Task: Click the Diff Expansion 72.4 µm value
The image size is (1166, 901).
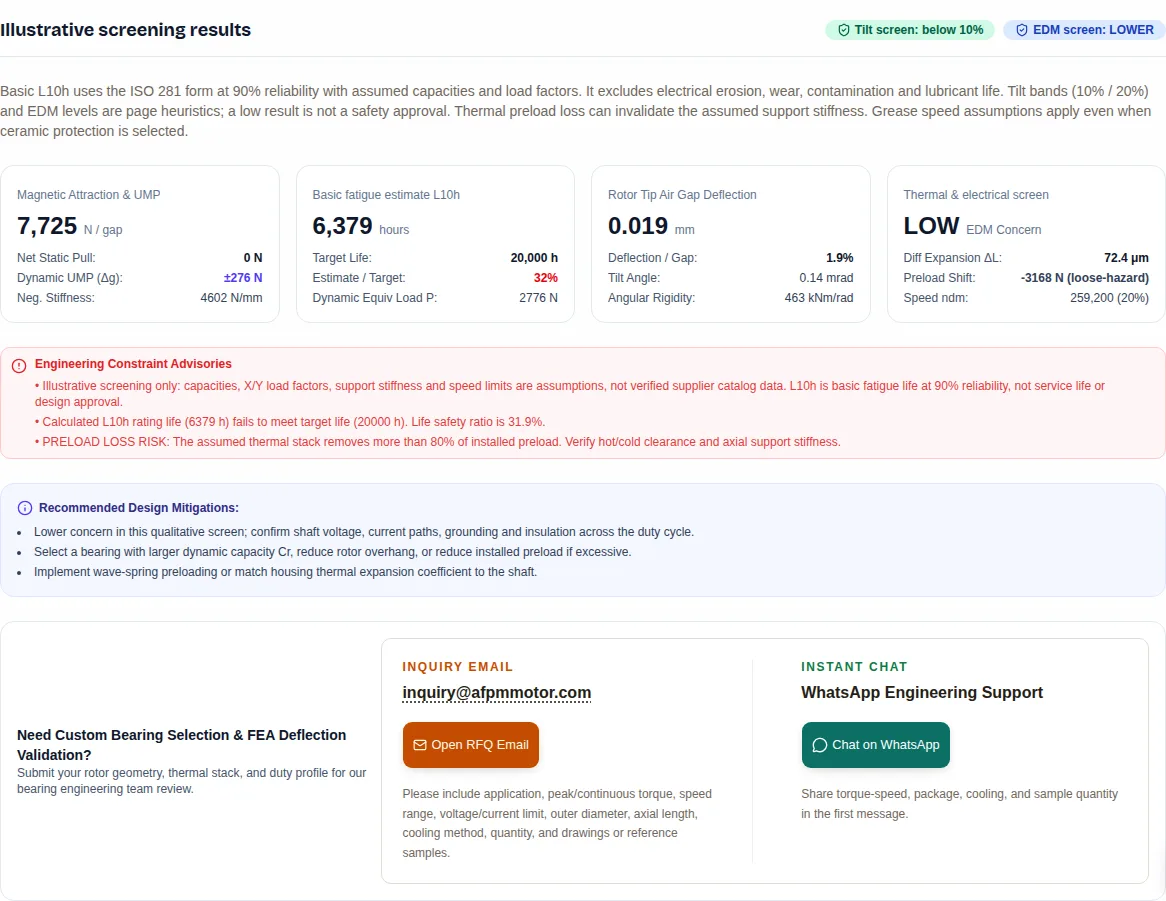Action: pyautogui.click(x=1126, y=258)
